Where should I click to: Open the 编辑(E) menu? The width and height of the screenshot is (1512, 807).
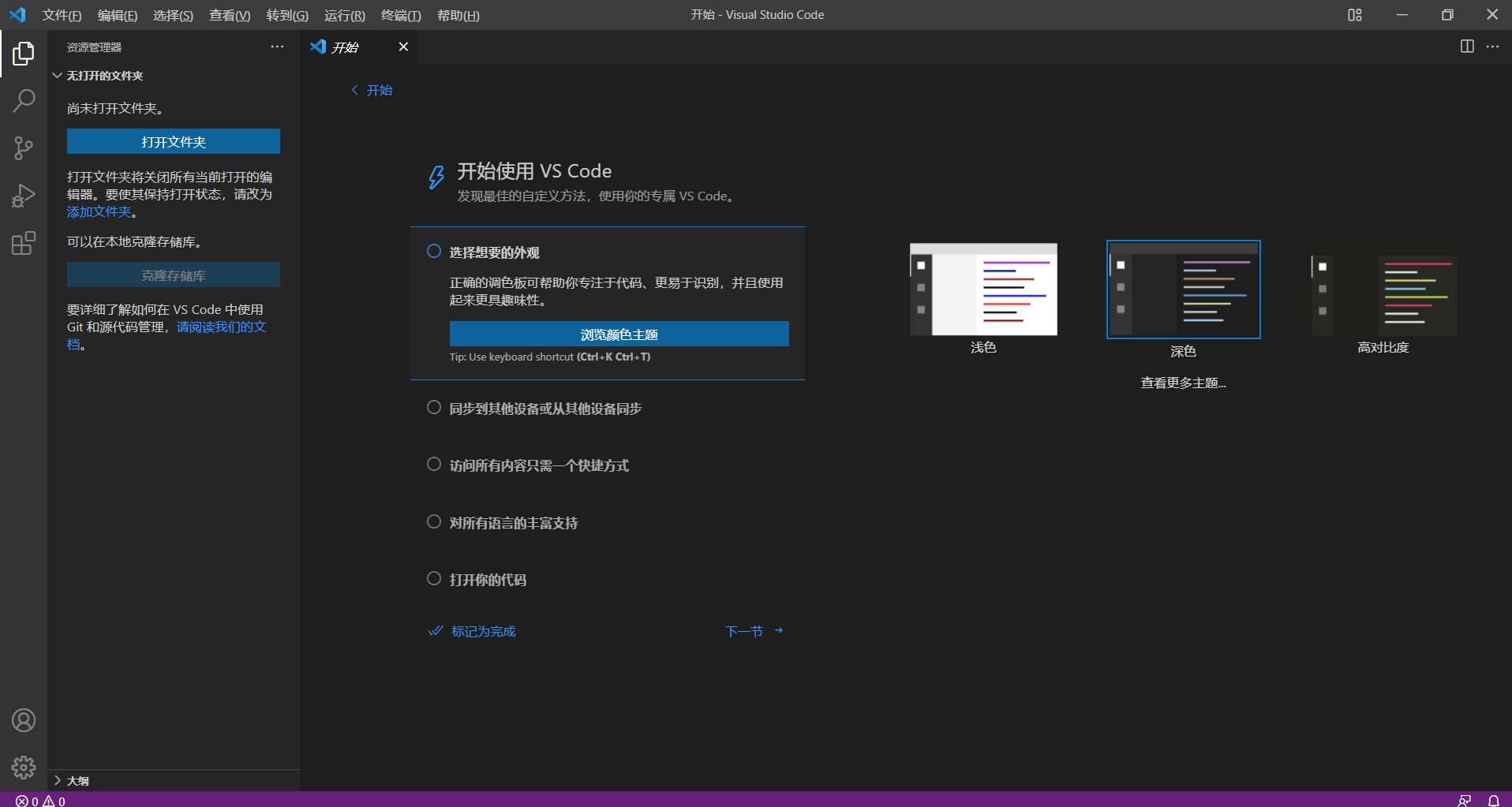118,15
